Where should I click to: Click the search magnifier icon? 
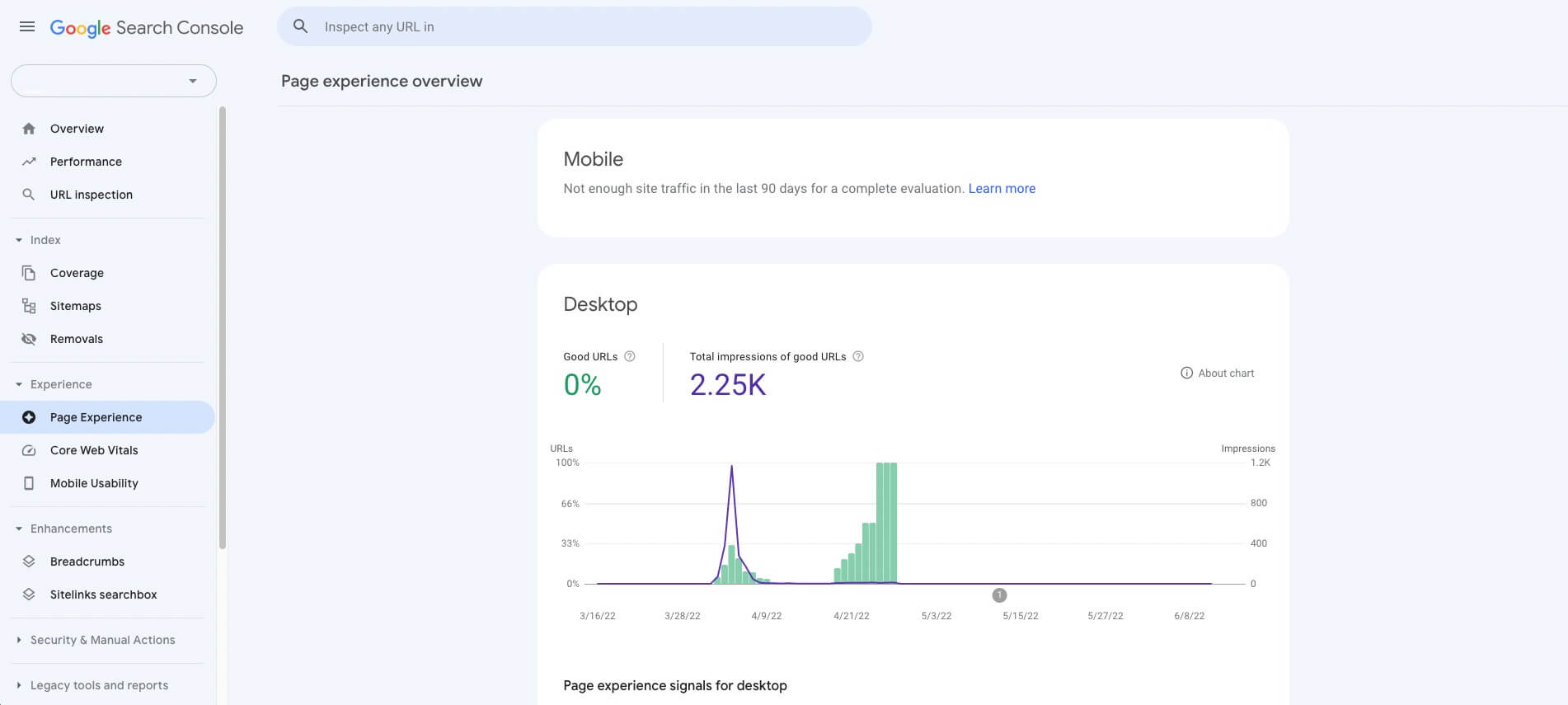tap(301, 26)
